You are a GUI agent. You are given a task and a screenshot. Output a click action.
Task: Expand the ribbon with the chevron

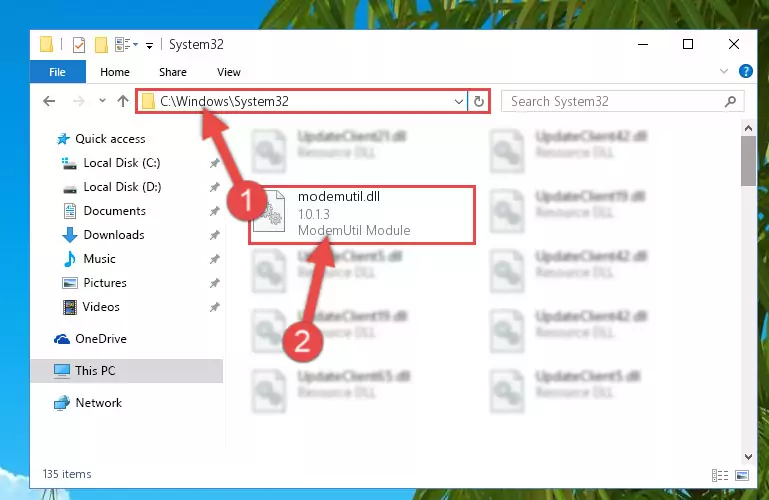pos(723,72)
